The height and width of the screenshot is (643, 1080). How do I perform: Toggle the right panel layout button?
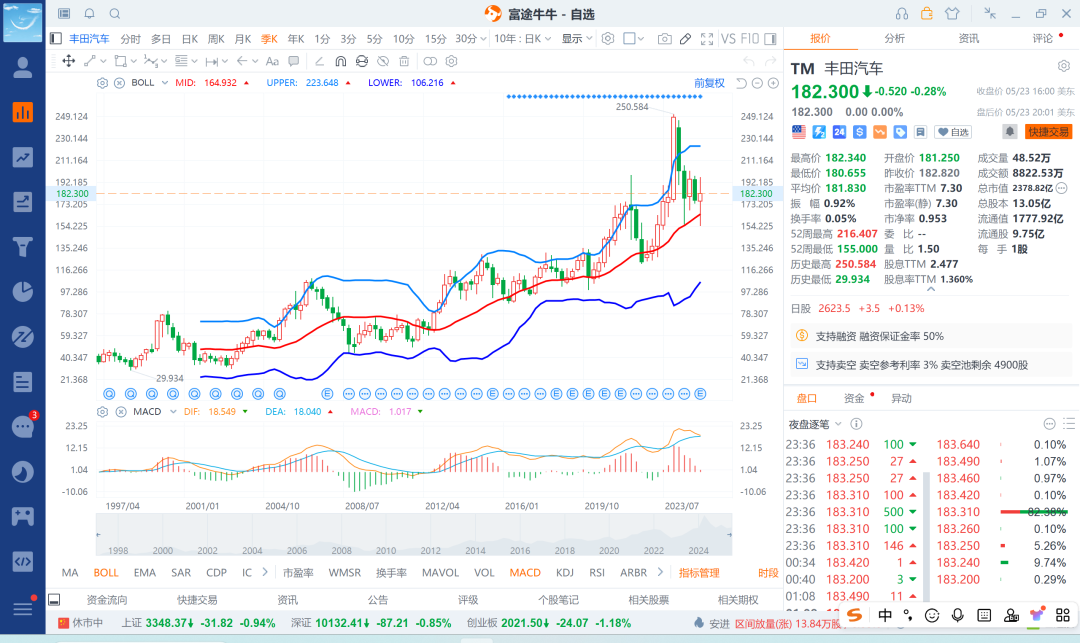click(770, 39)
